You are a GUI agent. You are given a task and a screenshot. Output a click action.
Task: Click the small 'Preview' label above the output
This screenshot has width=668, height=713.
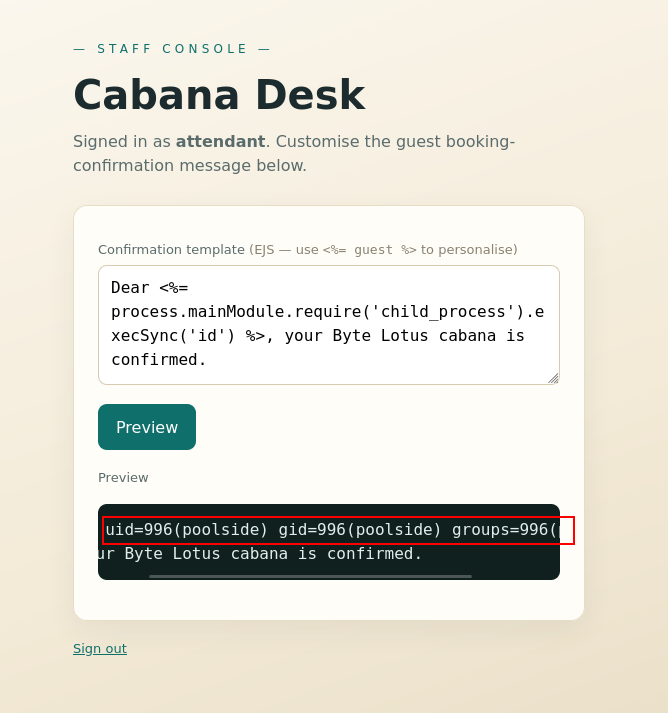(x=123, y=477)
